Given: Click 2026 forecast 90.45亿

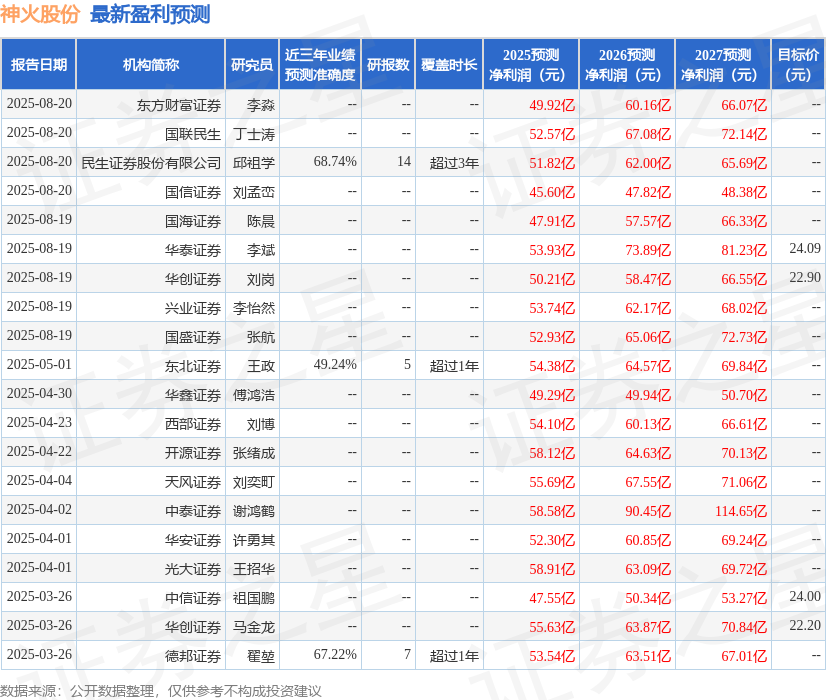Looking at the screenshot, I should click(x=648, y=511).
